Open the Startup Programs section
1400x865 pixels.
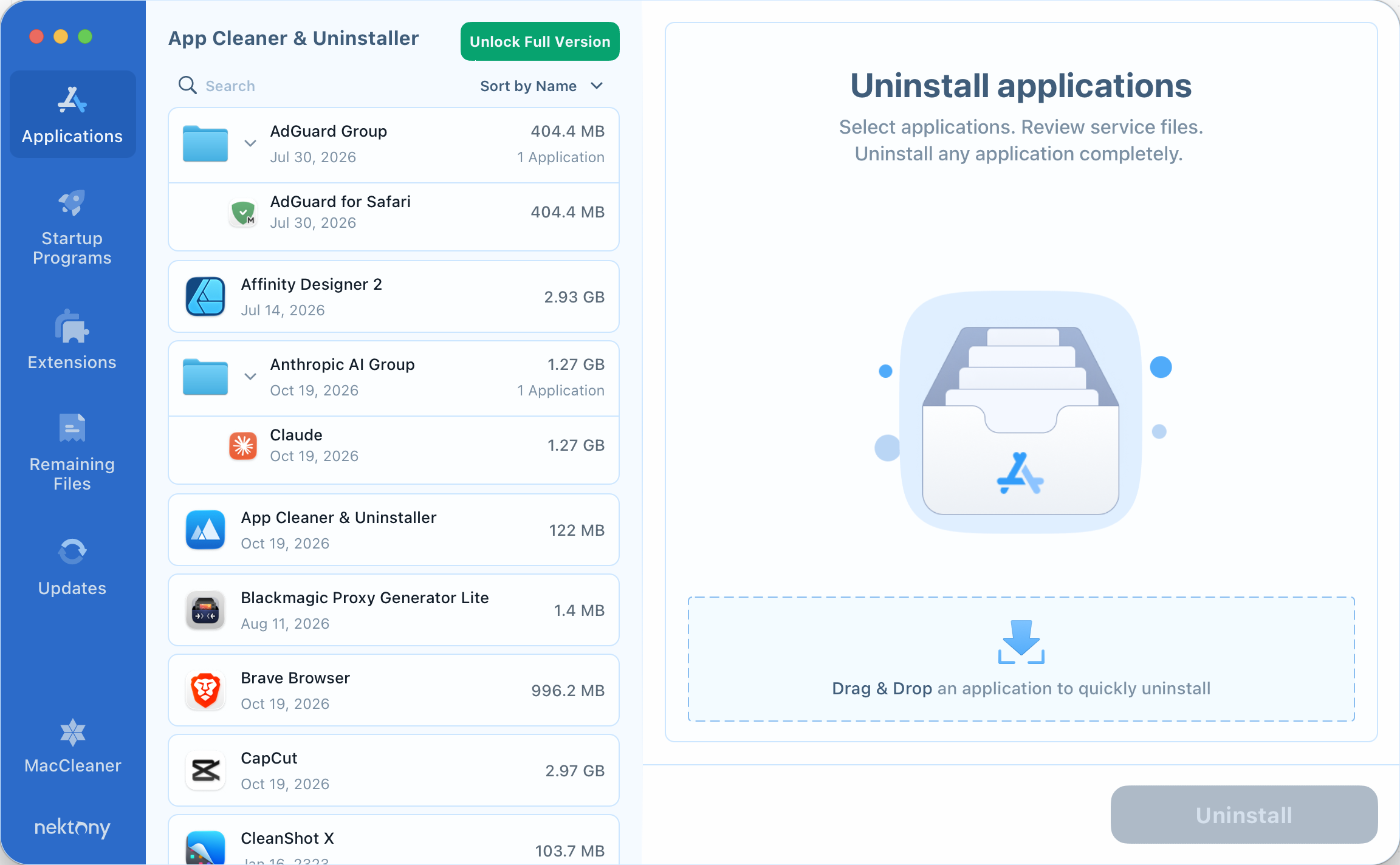tap(72, 228)
